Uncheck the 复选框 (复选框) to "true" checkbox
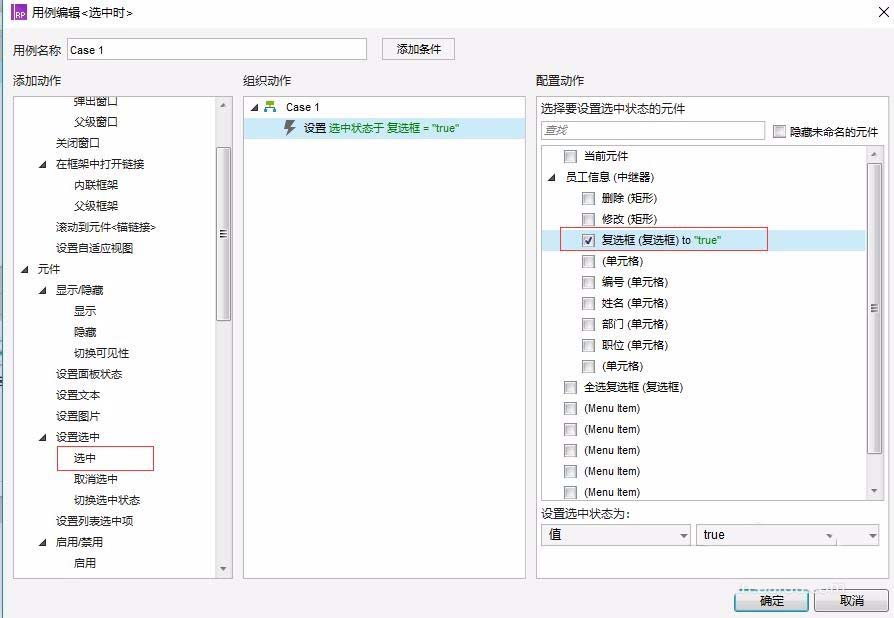894x618 pixels. tap(588, 240)
